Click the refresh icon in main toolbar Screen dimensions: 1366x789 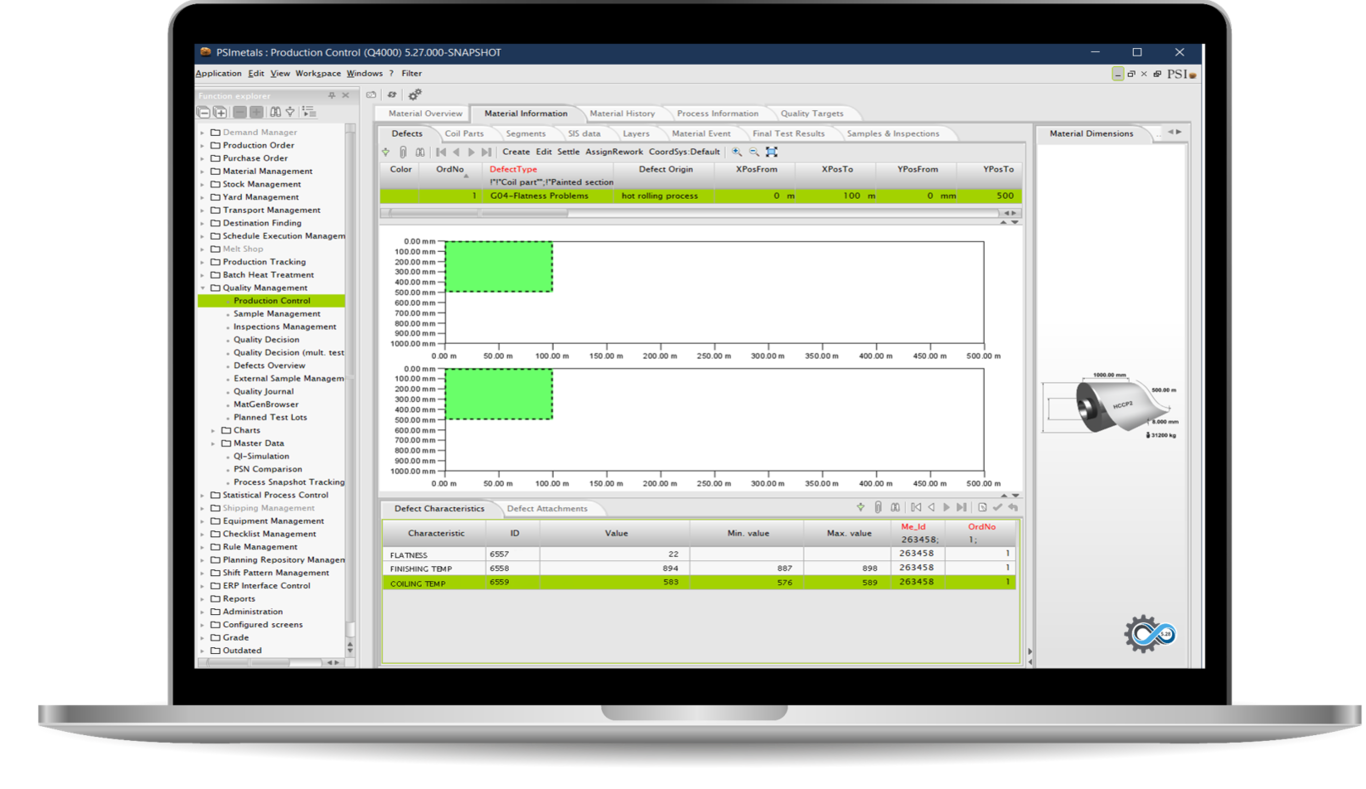coord(392,95)
